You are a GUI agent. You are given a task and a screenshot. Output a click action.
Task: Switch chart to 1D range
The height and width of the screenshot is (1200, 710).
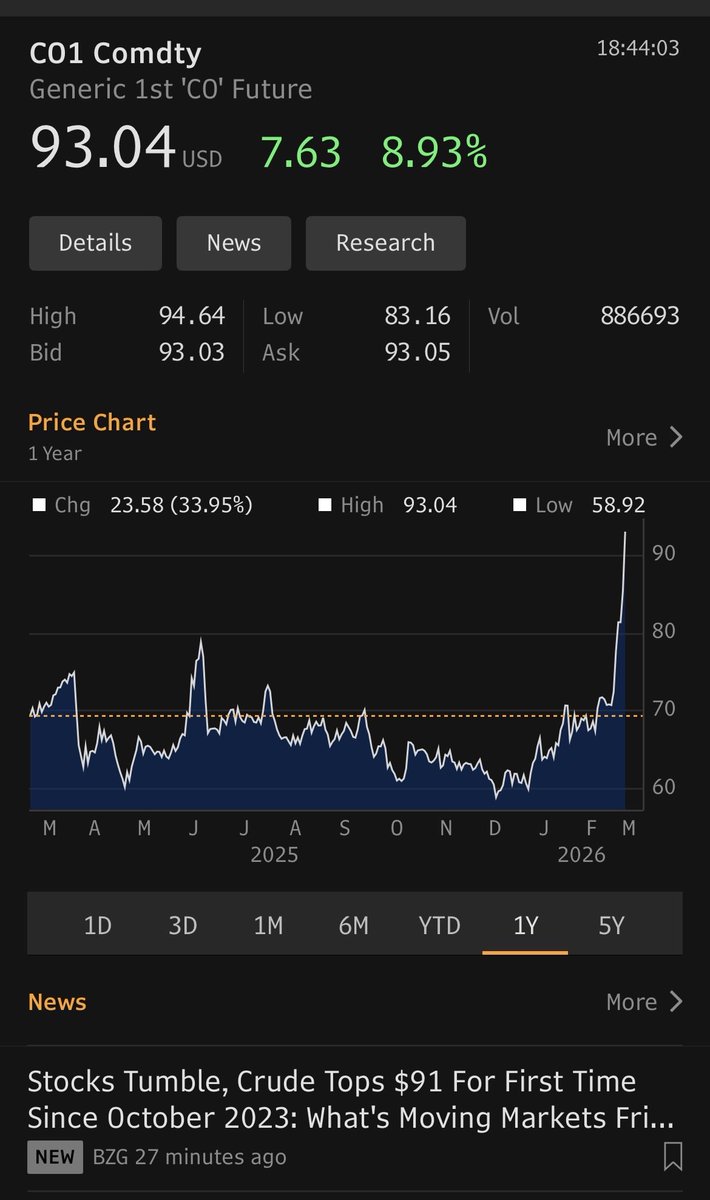coord(97,925)
